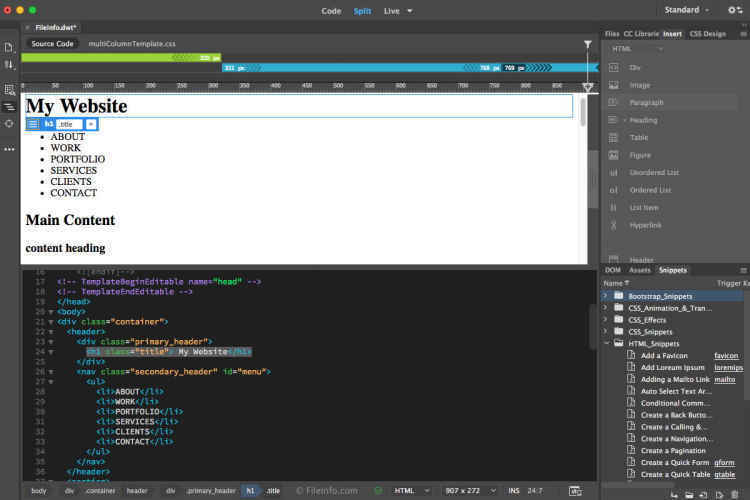This screenshot has width=750, height=500.
Task: Switch to Split view
Action: coord(362,11)
